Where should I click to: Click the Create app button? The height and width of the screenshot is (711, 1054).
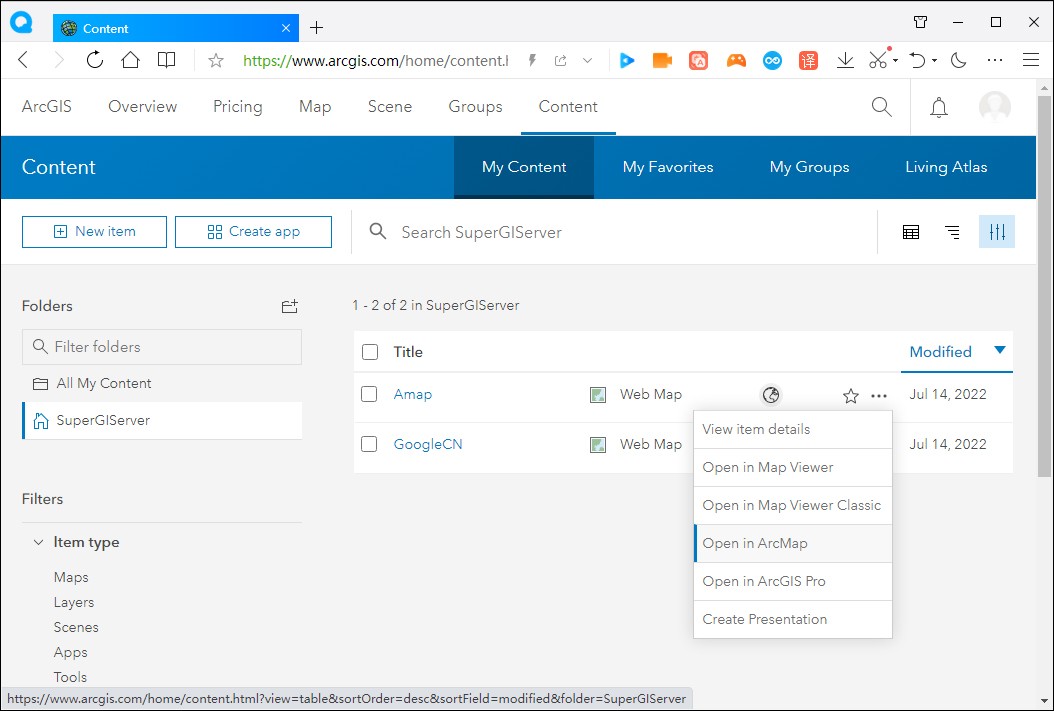point(253,232)
